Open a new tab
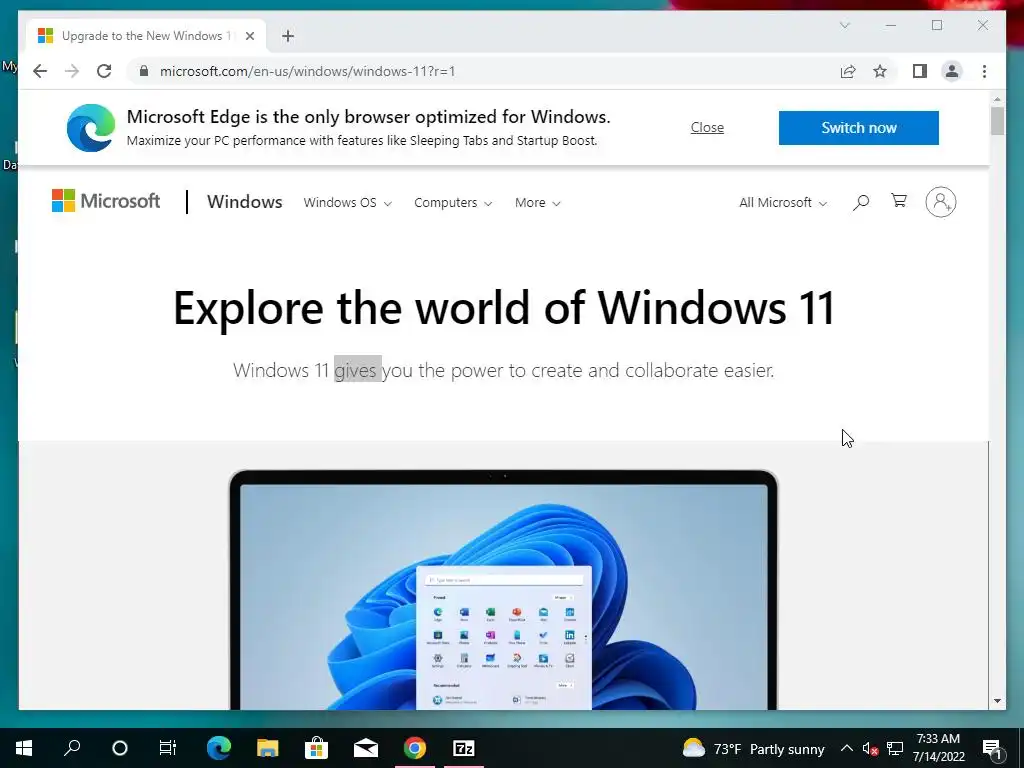The image size is (1024, 768). pyautogui.click(x=288, y=36)
